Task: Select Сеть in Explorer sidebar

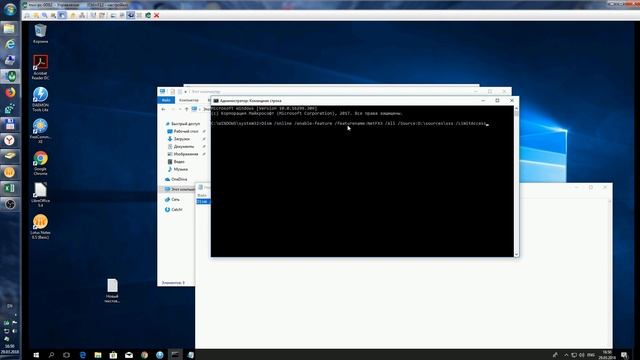Action: [172, 200]
